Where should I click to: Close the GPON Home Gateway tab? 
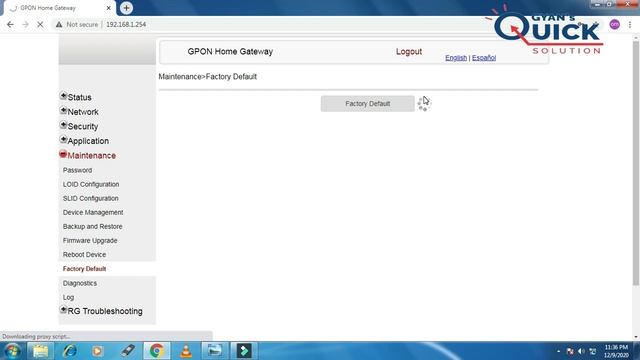[109, 8]
